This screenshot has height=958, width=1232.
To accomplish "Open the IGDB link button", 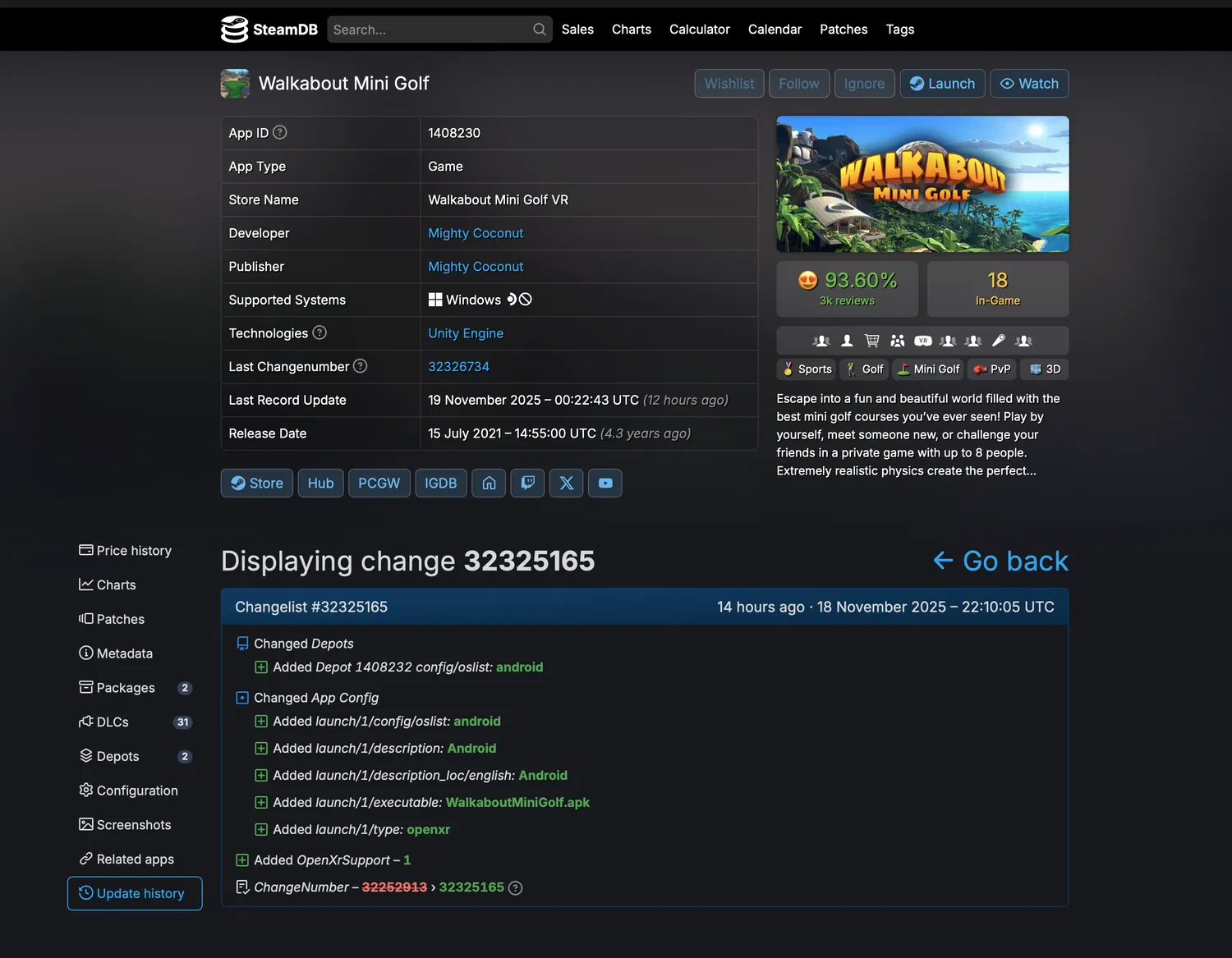I will pos(441,484).
